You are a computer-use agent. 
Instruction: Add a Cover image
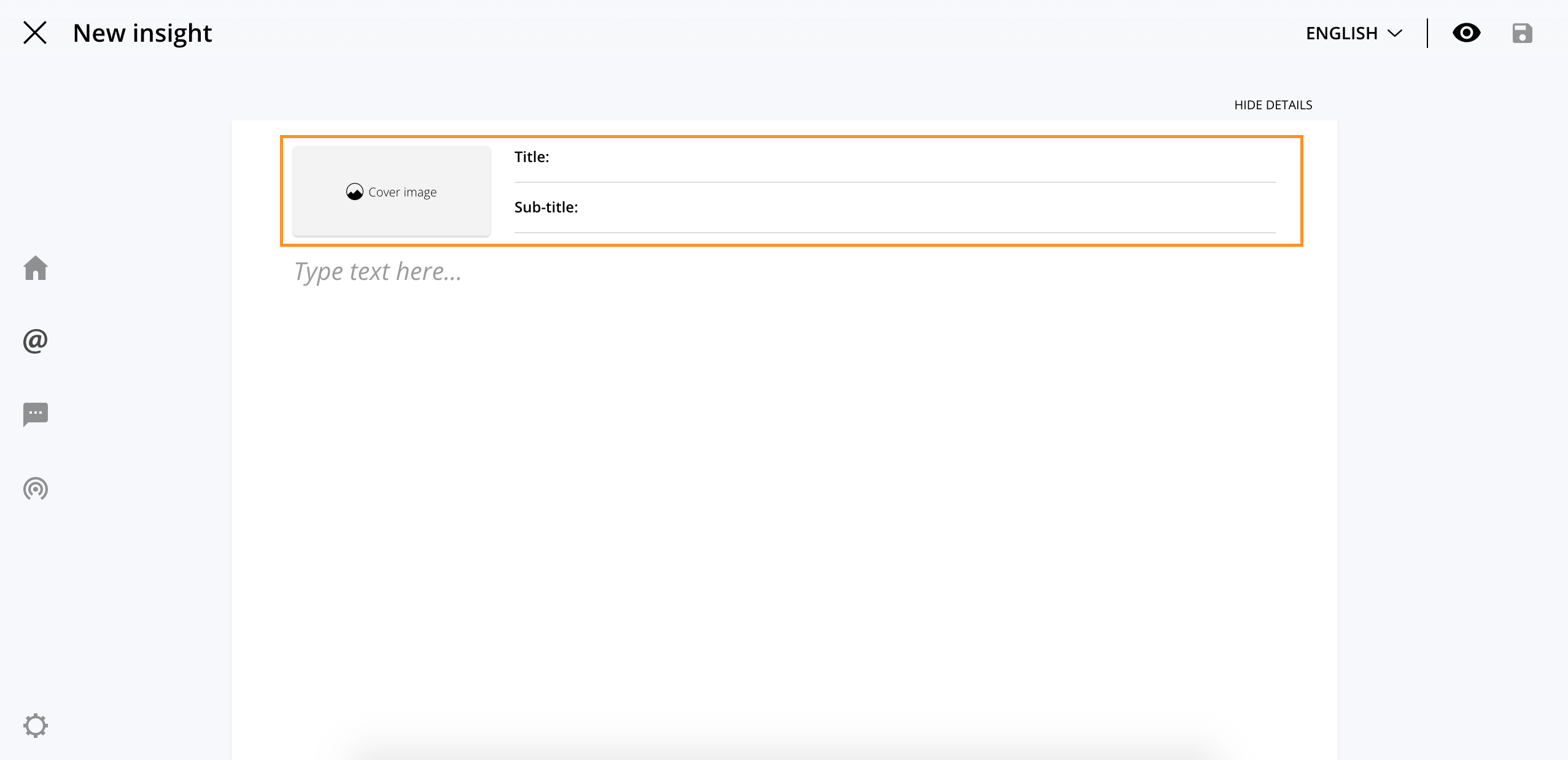pyautogui.click(x=392, y=192)
